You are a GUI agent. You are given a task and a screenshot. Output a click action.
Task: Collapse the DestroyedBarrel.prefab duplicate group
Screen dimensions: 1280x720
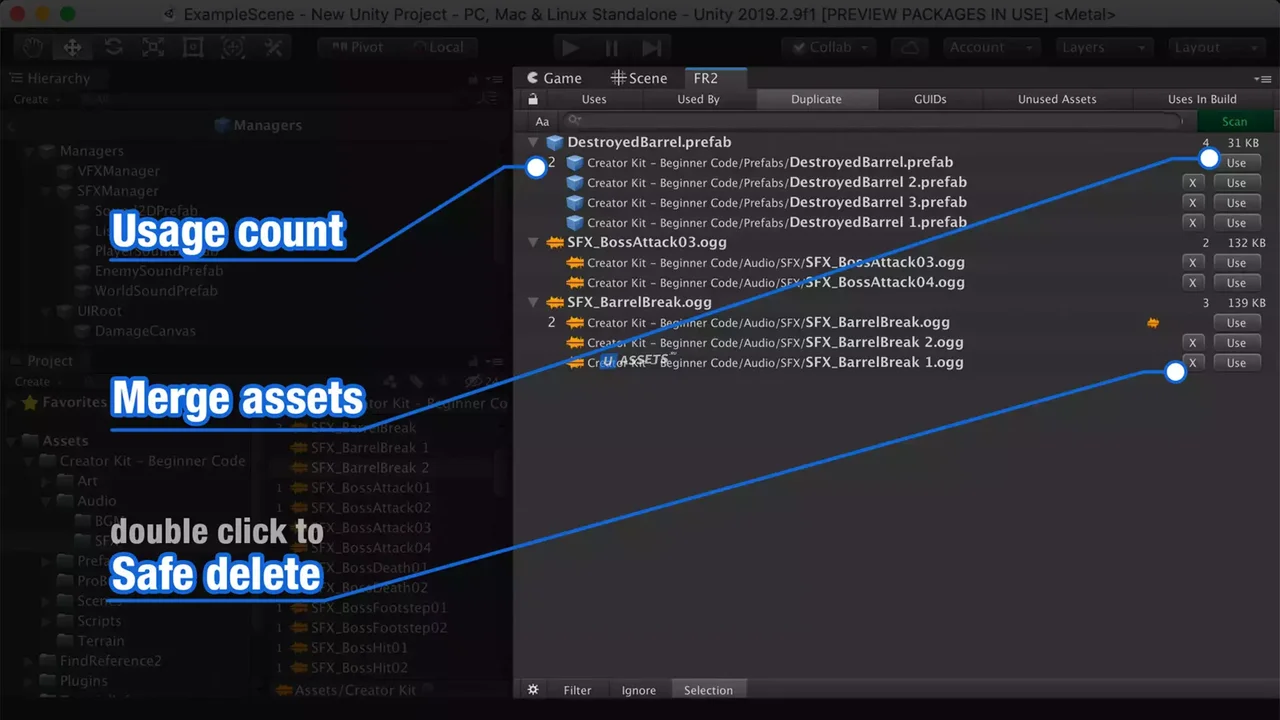point(533,143)
